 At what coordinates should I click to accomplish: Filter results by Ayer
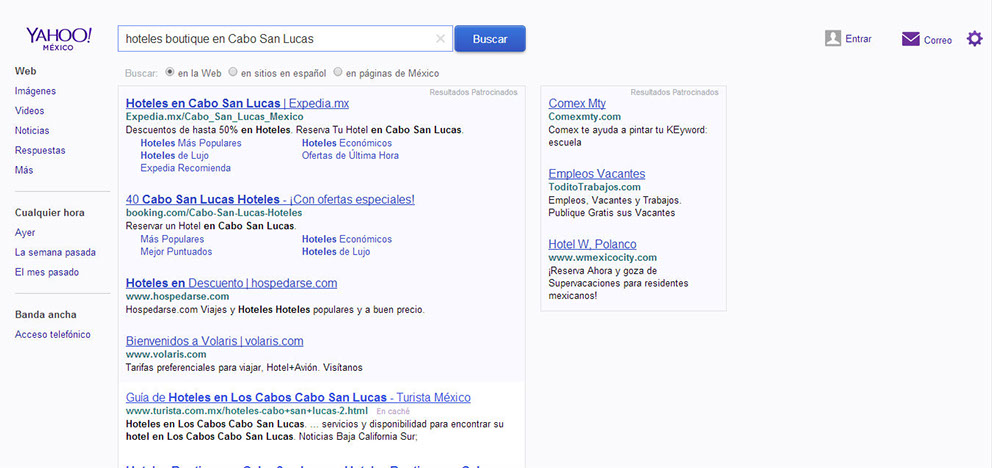(25, 233)
